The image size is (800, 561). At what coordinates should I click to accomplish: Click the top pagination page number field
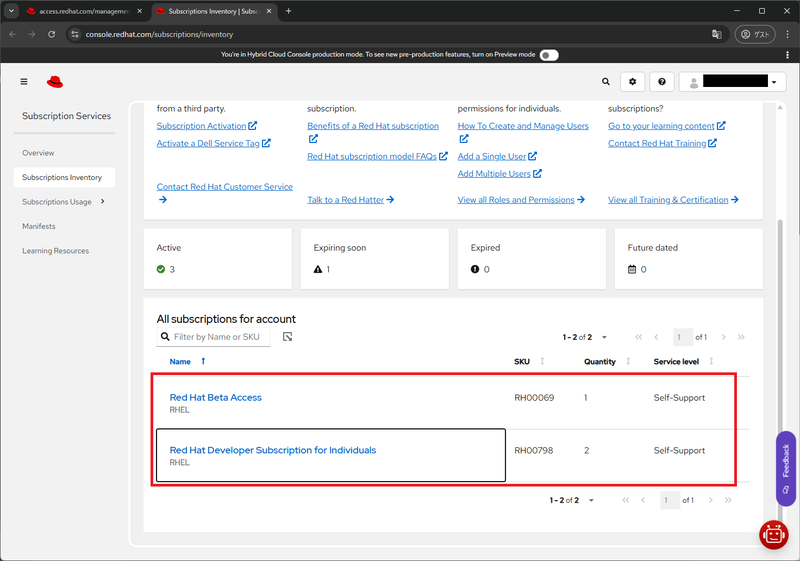682,337
